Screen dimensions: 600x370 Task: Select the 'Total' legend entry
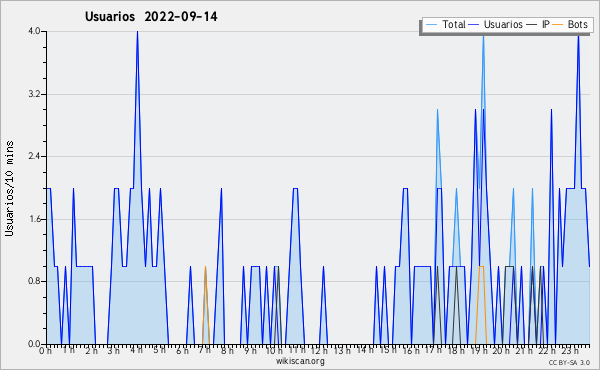tap(454, 24)
